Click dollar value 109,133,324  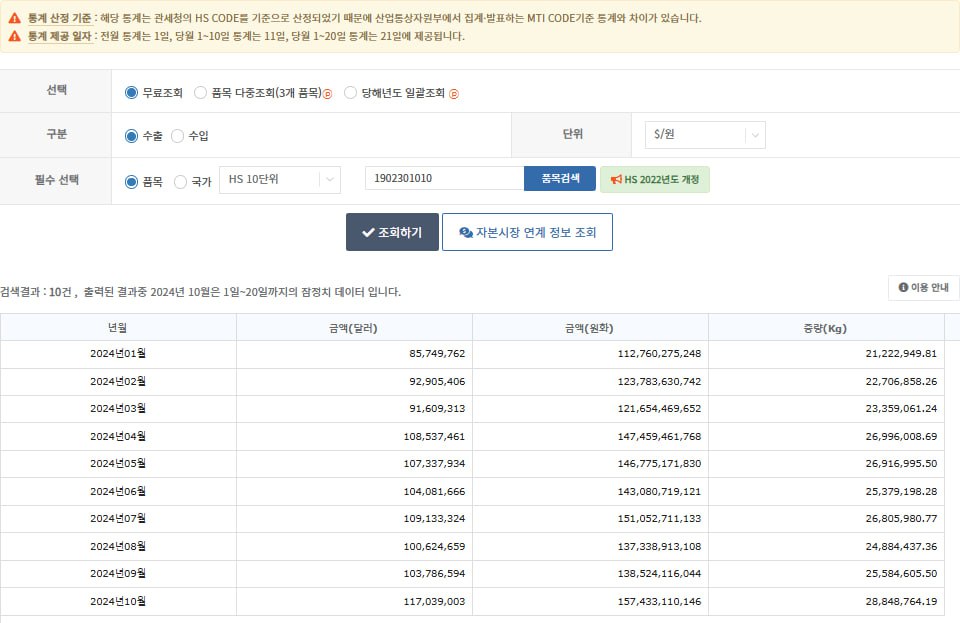pos(434,518)
